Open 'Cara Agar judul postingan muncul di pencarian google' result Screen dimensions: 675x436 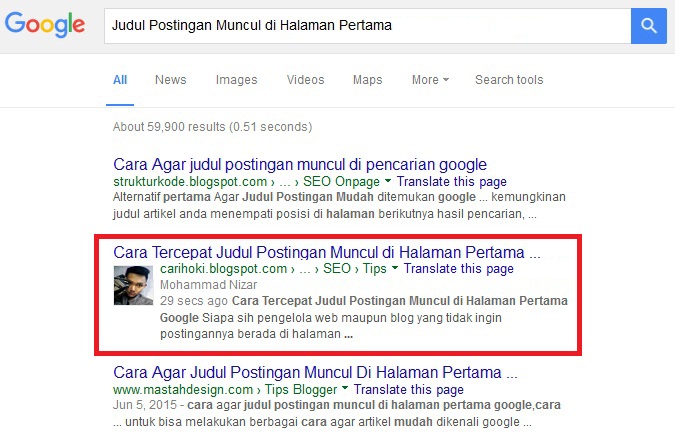(300, 164)
